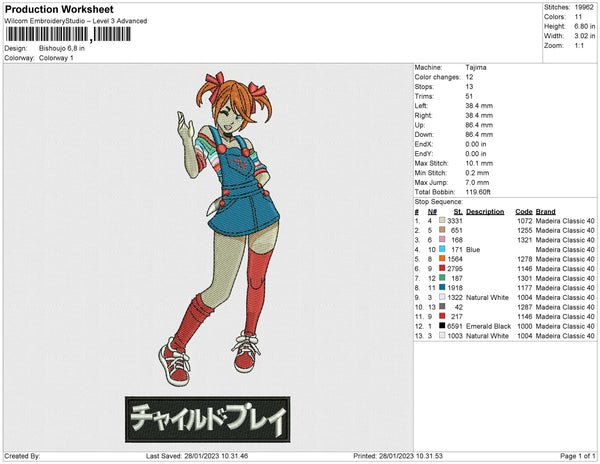Click the Min Stitch value 0.2 mm
The height and width of the screenshot is (464, 600).
coord(477,173)
